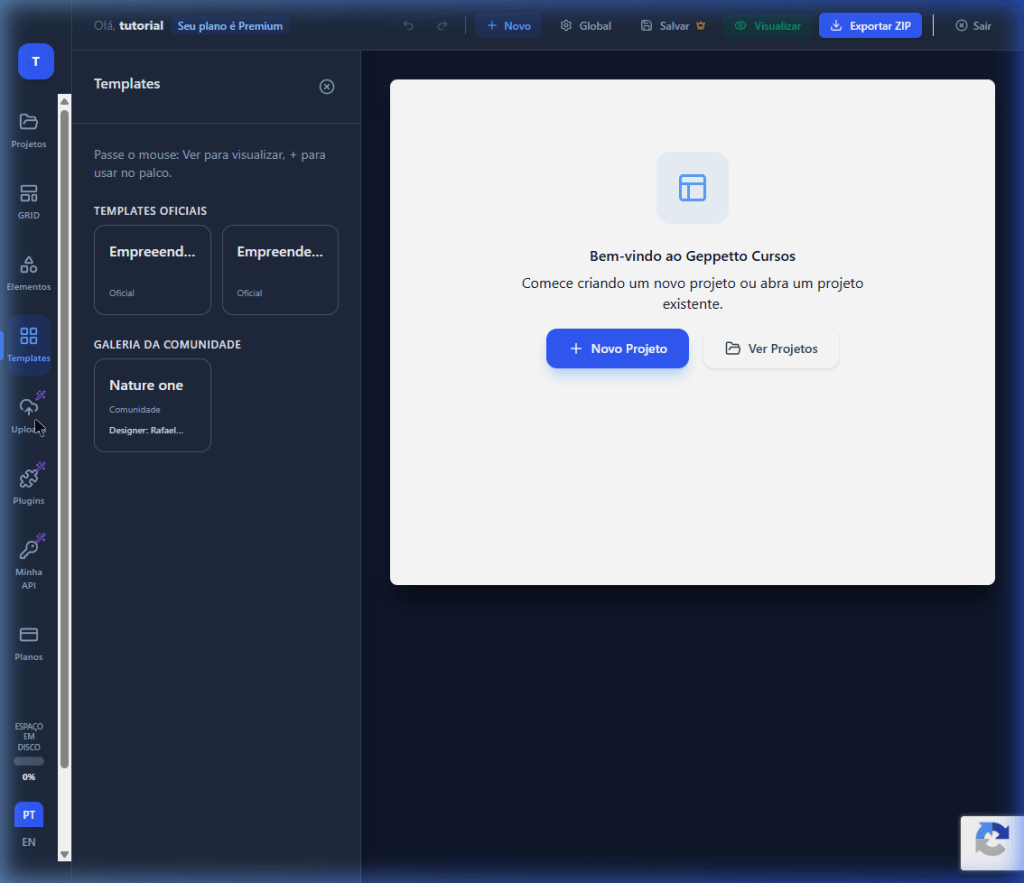Click the Exportar ZIP button

pos(870,26)
